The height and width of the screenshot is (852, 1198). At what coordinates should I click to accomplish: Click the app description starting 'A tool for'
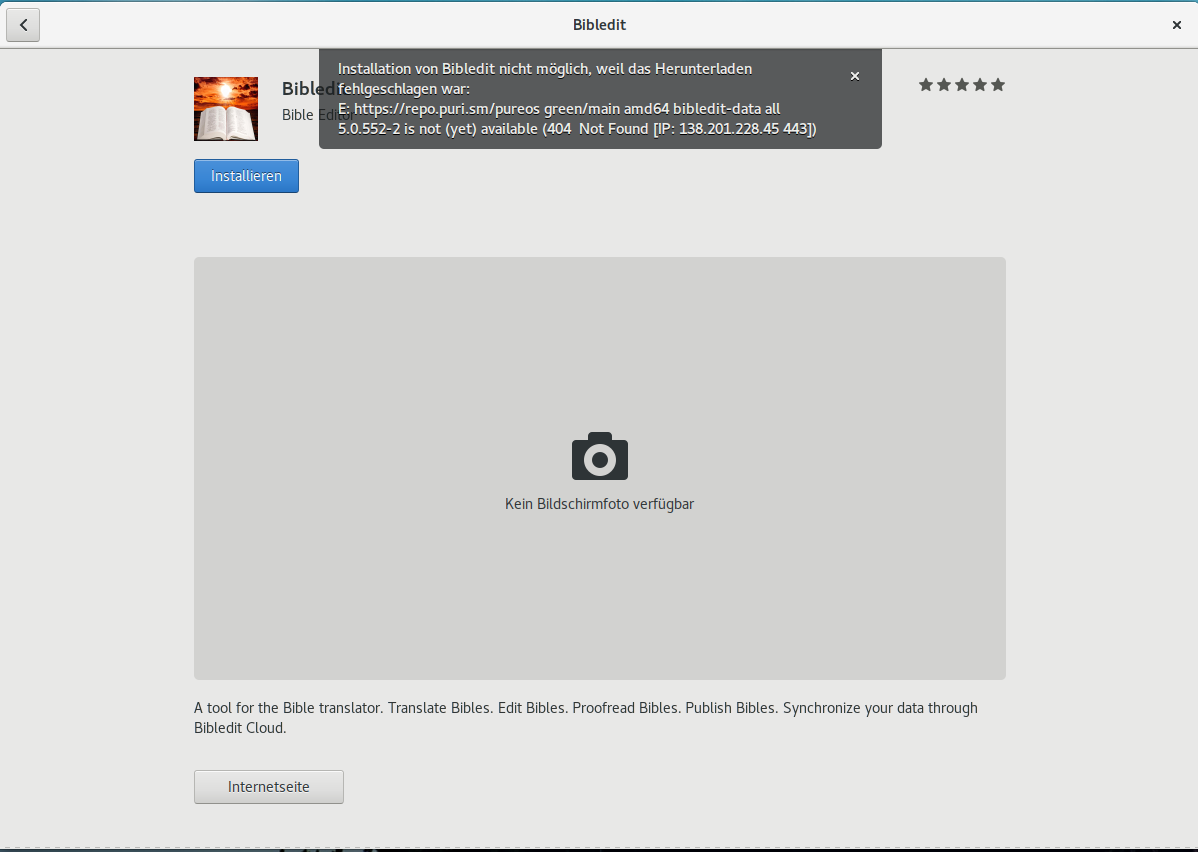point(585,708)
